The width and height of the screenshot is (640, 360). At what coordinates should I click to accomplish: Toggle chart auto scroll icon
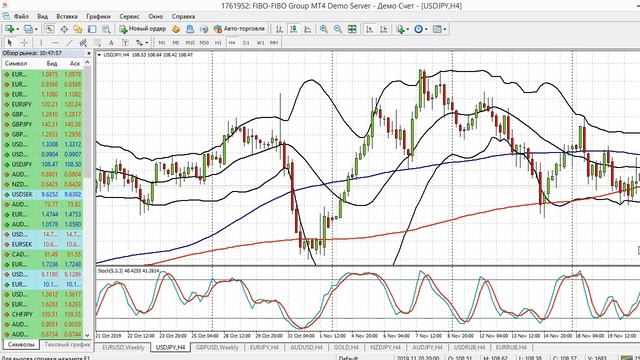point(369,29)
